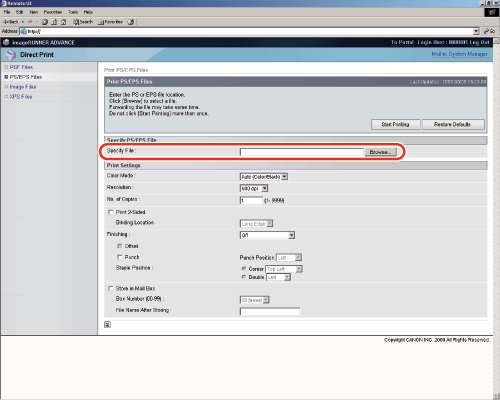This screenshot has height=400, width=500.
Task: Select the Double staple position radio button
Action: coord(244,277)
